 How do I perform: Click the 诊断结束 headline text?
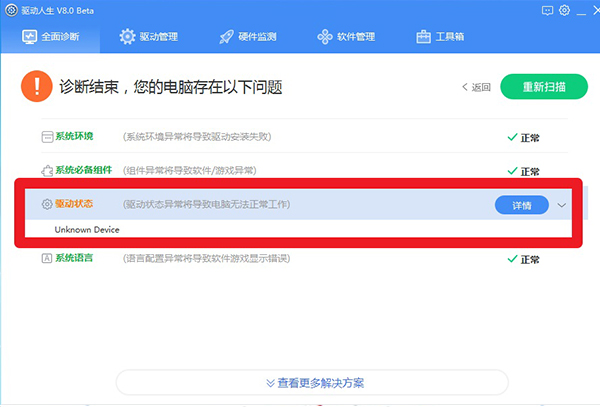tap(171, 87)
